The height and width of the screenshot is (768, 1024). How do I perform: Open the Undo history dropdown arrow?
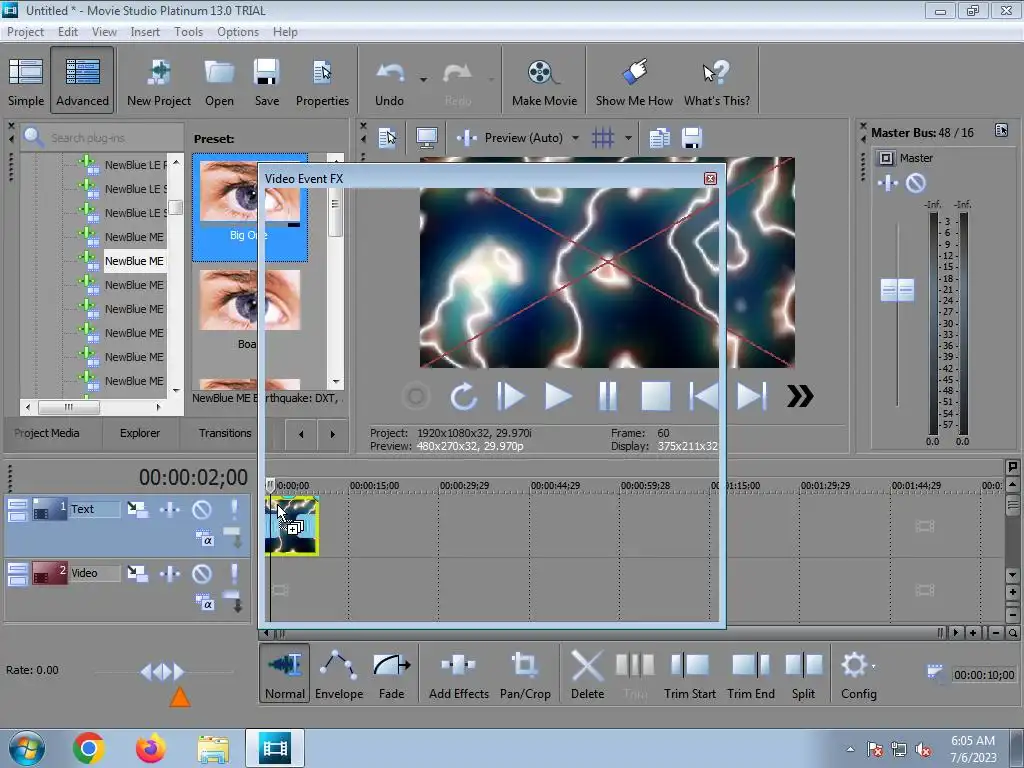423,80
